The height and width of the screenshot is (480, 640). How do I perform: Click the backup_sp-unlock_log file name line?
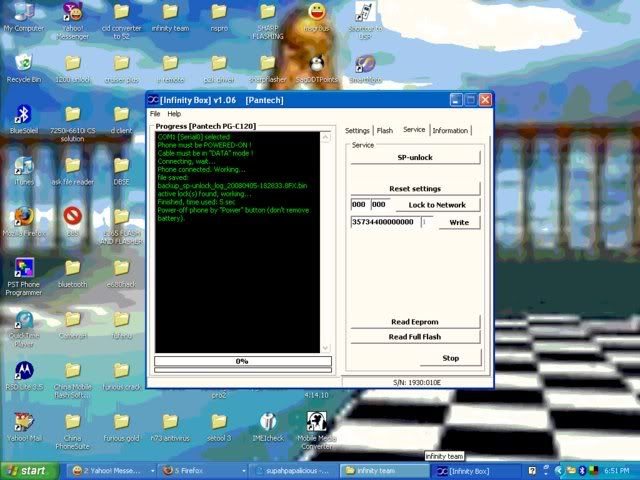tap(232, 186)
